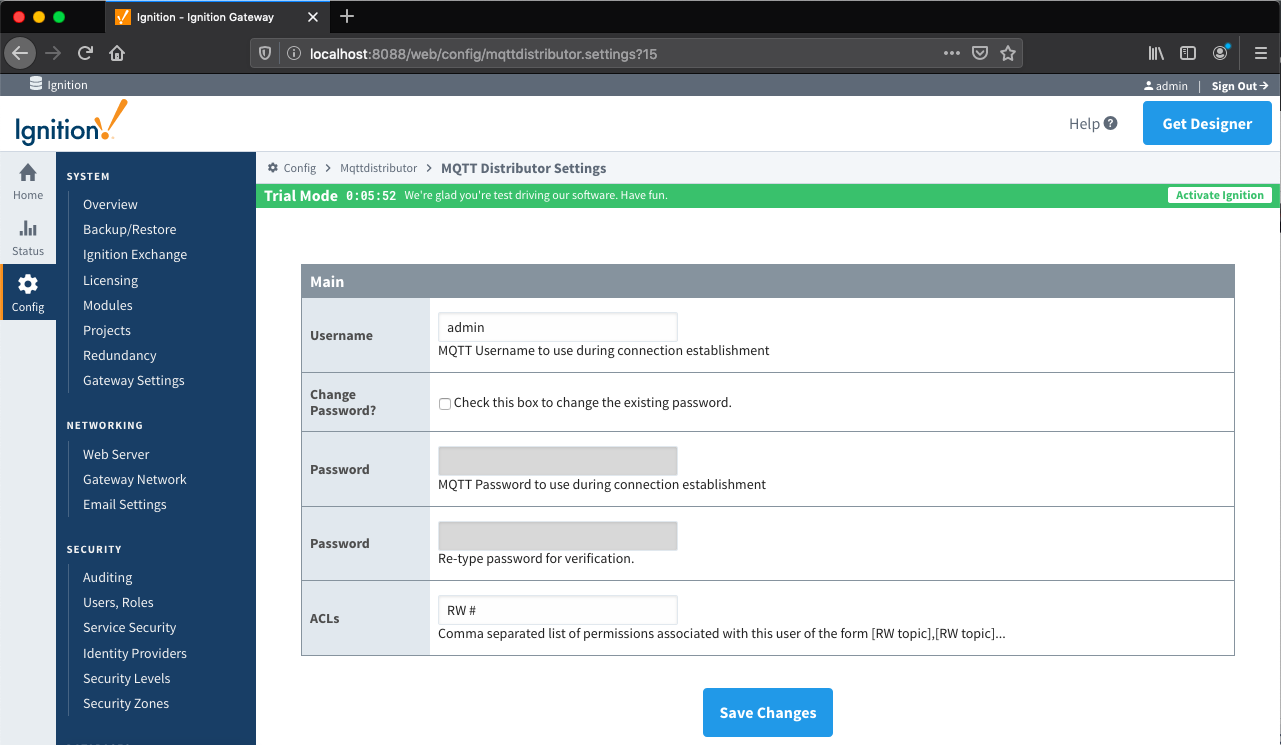Click the Activate Ignition button
Screen dimensions: 1281x745
(x=1219, y=195)
